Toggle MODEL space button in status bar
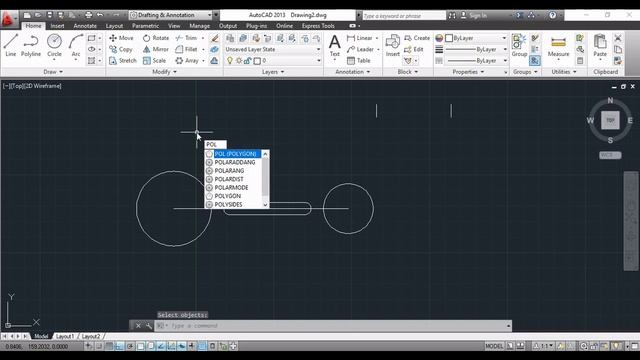 point(494,346)
